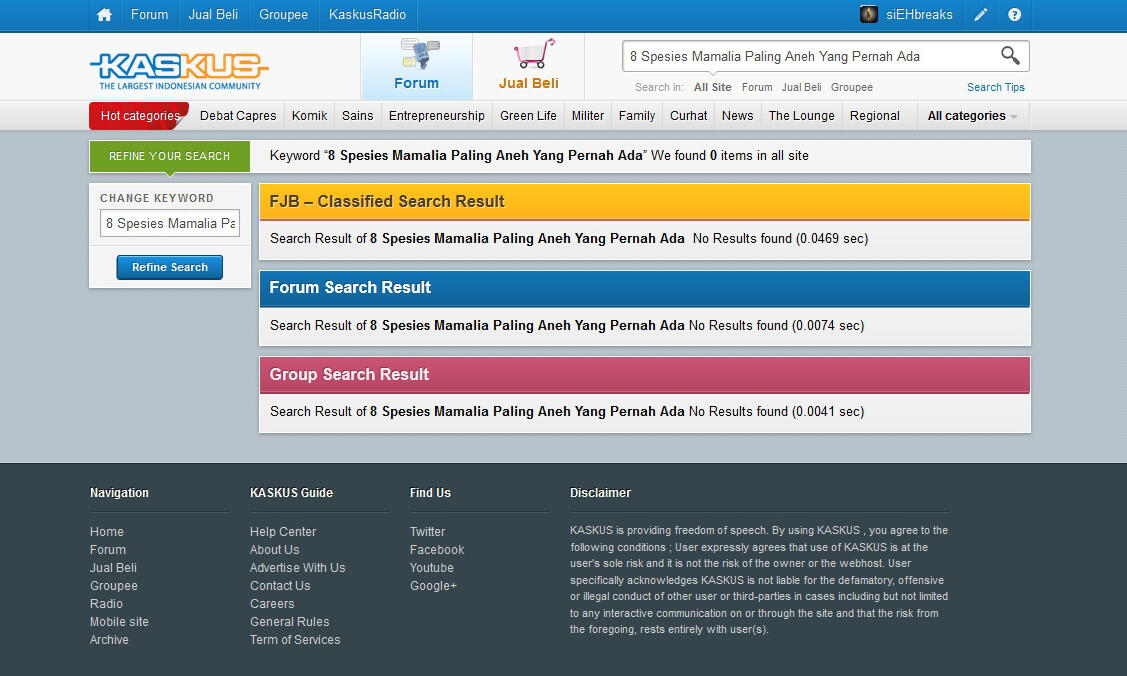Open the Help Center link
Viewport: 1127px width, 676px height.
tap(282, 532)
